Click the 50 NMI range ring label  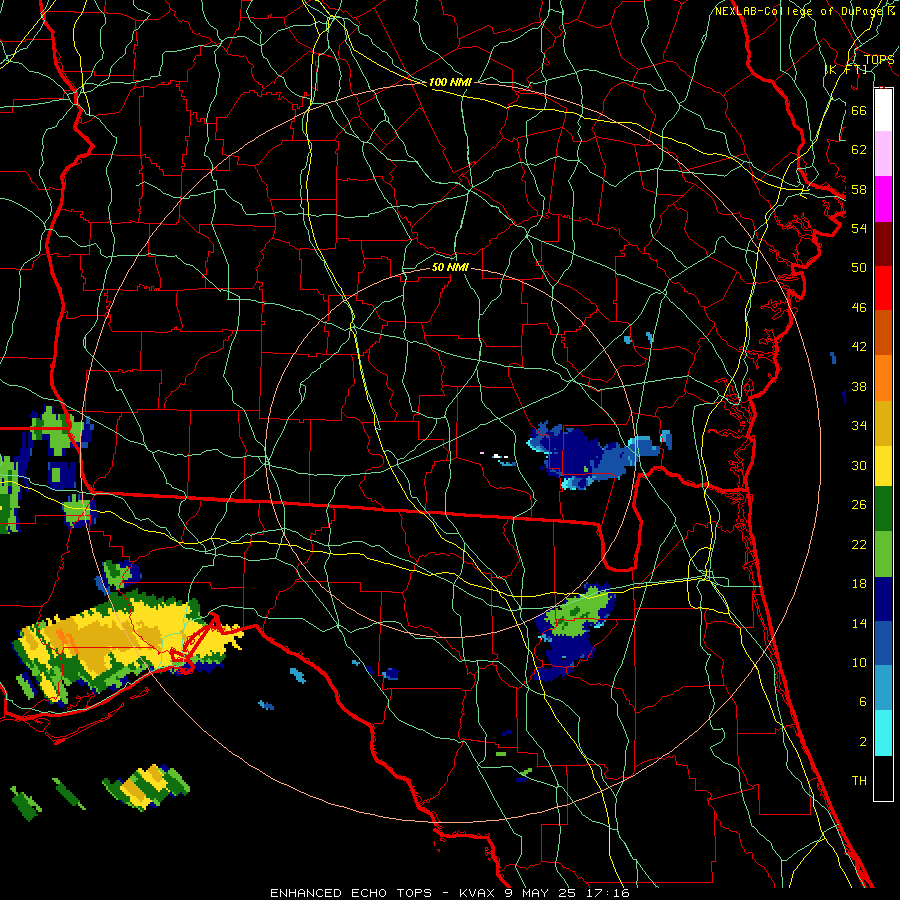(450, 267)
